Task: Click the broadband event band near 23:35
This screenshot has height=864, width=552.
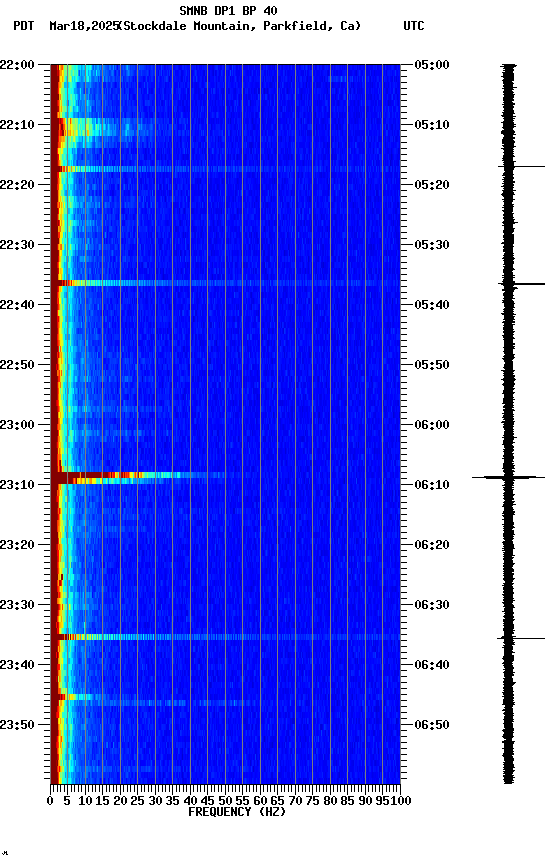Action: (225, 637)
